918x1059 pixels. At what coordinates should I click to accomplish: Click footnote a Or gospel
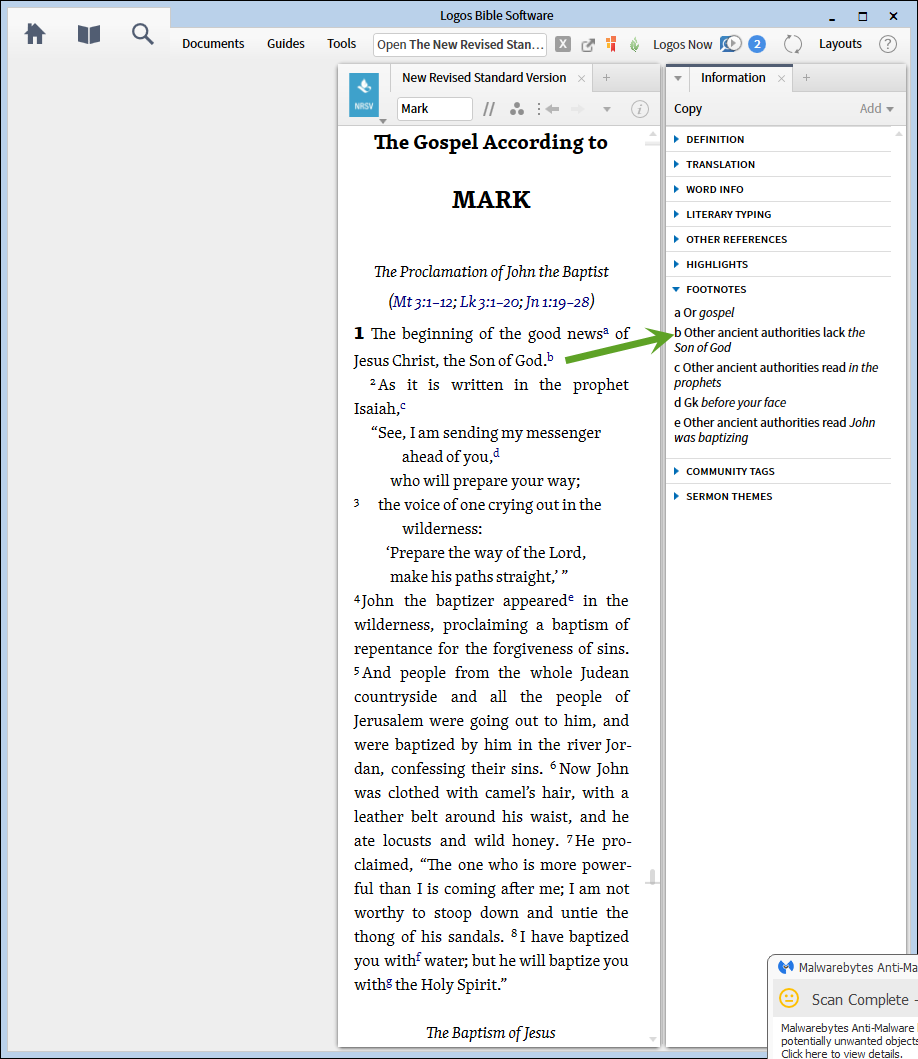704,313
